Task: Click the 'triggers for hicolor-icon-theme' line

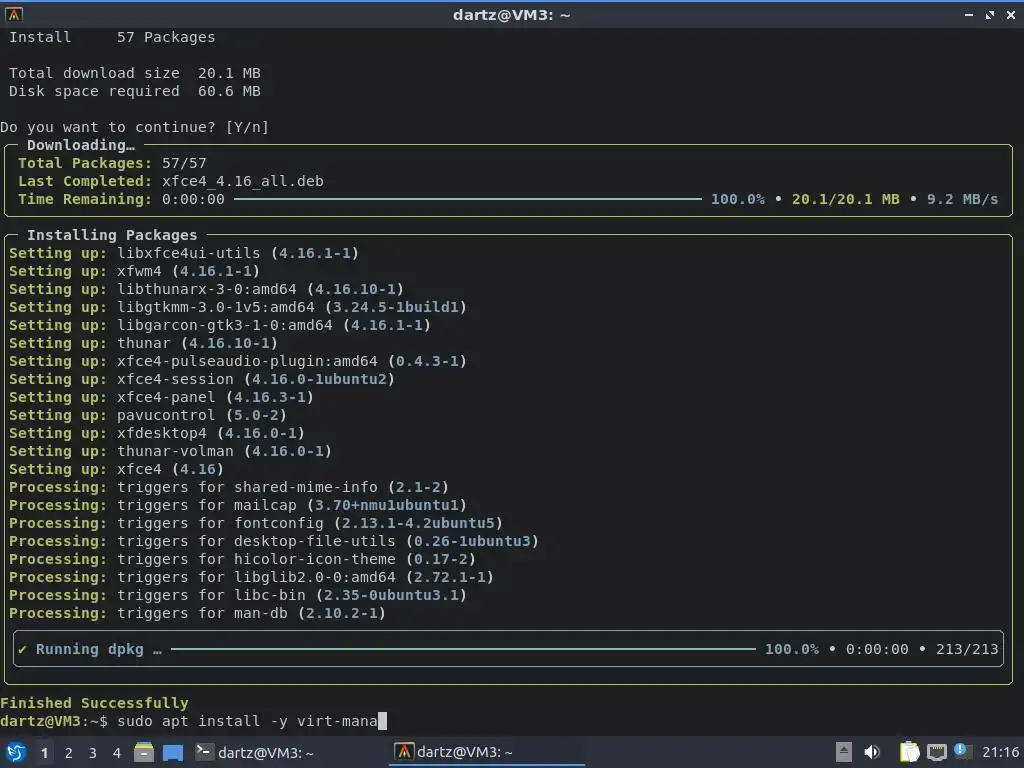Action: click(x=242, y=559)
